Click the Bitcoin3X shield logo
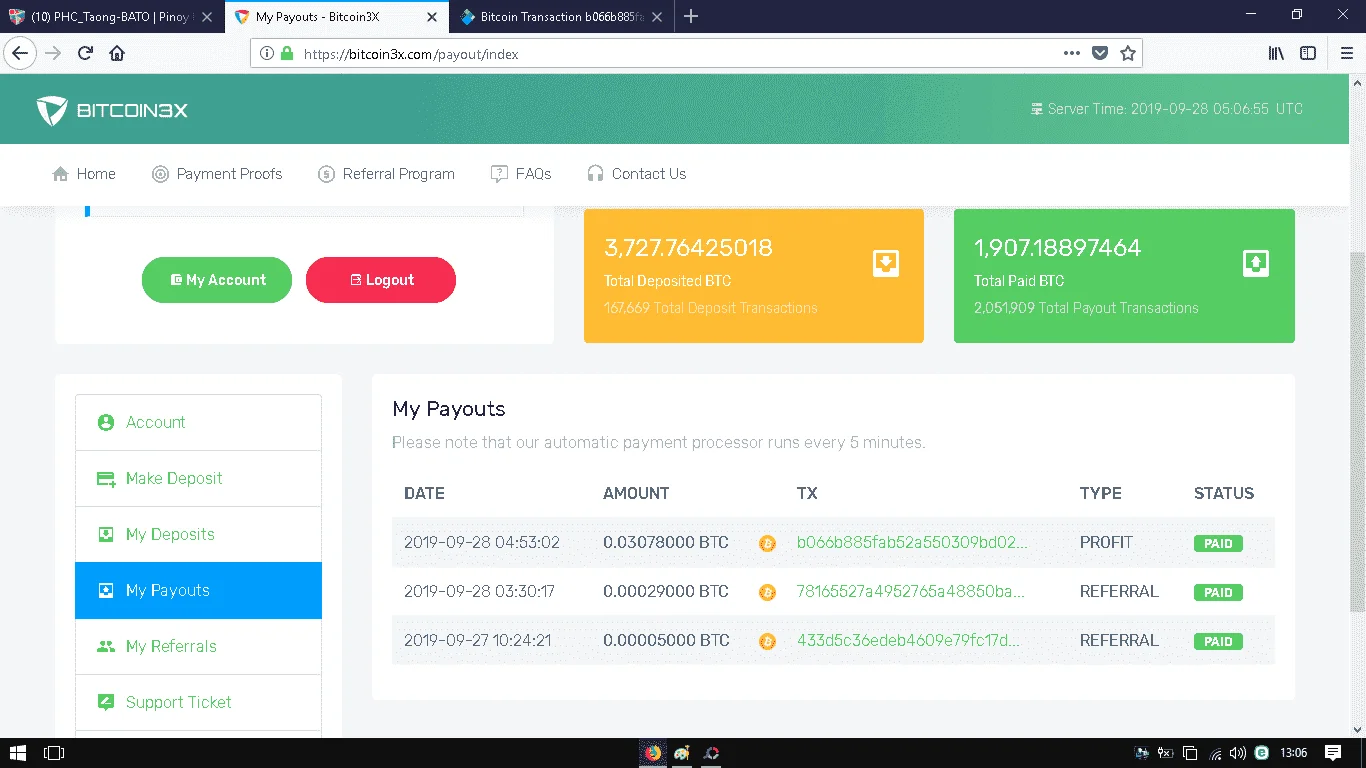This screenshot has height=768, width=1366. tap(52, 110)
